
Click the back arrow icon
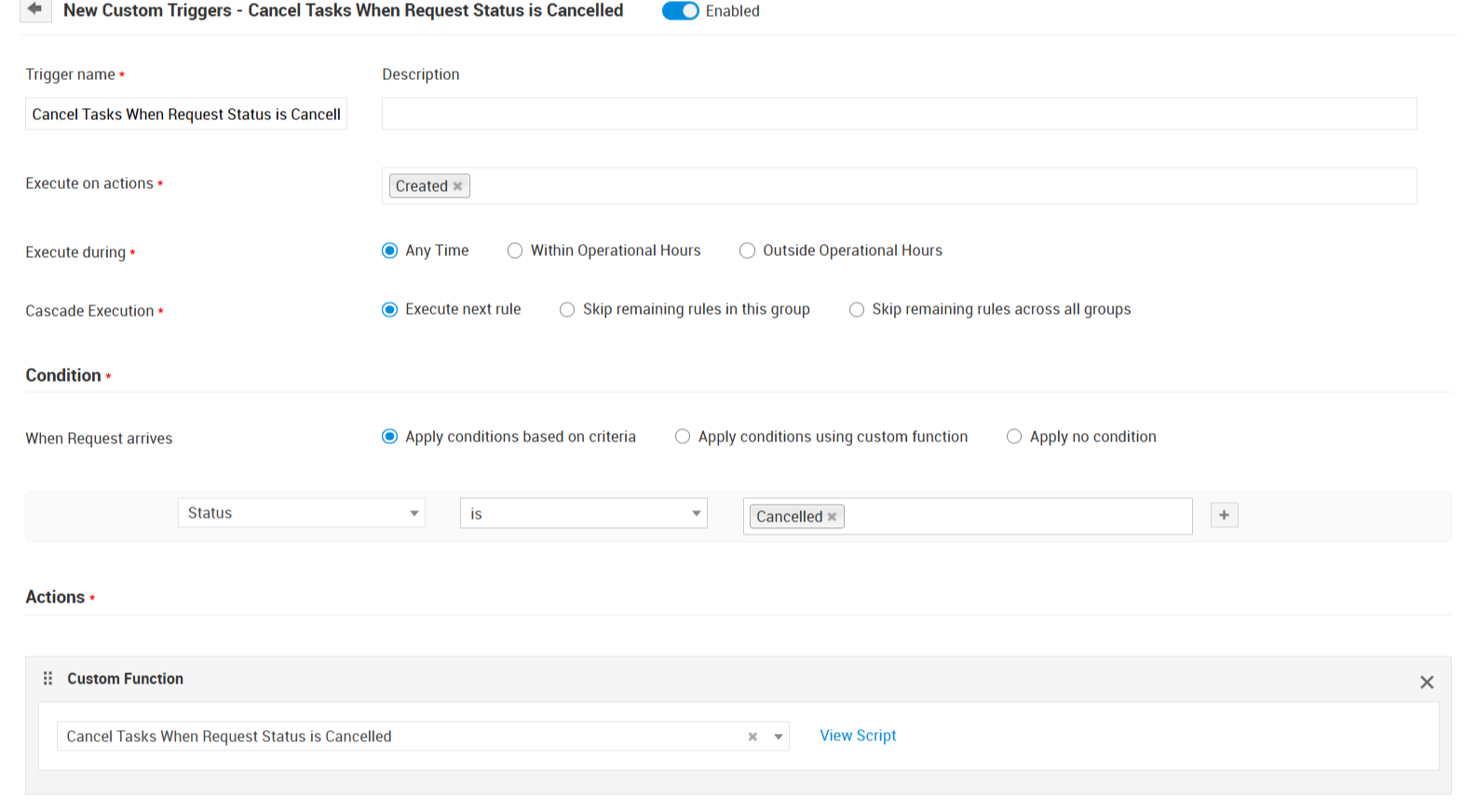[x=34, y=9]
